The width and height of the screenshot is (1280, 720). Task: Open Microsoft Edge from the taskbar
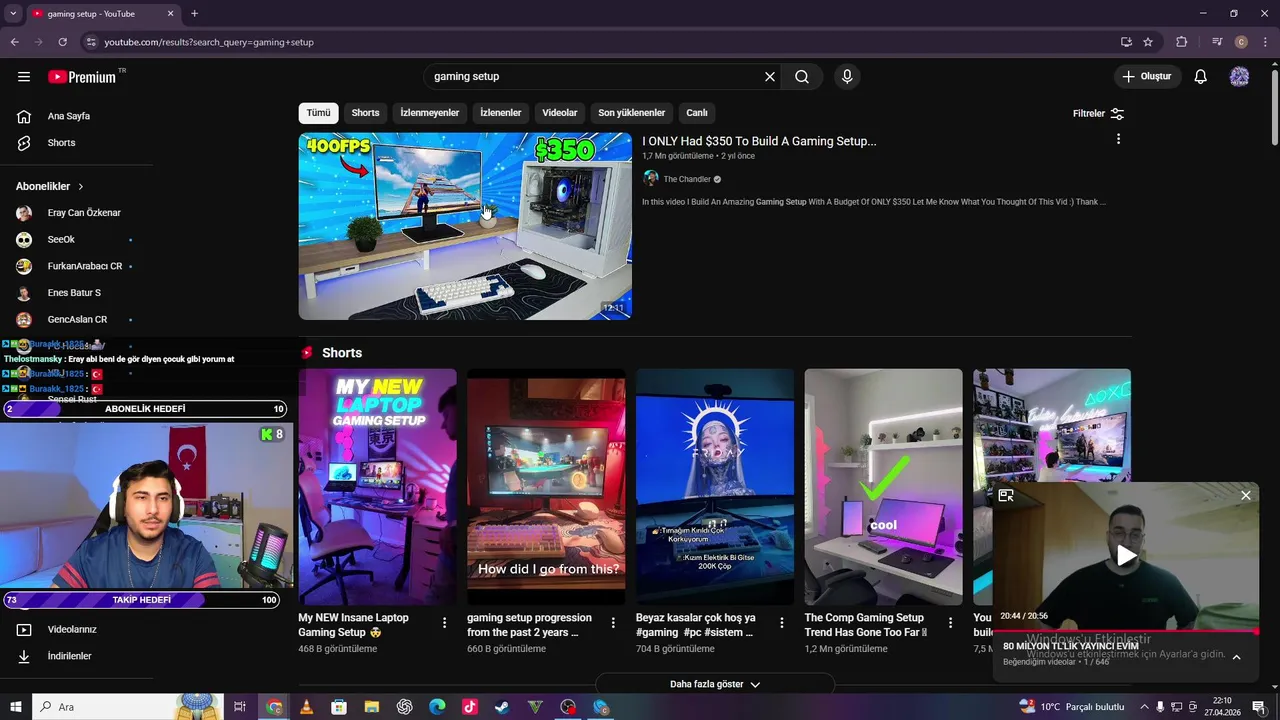click(437, 707)
